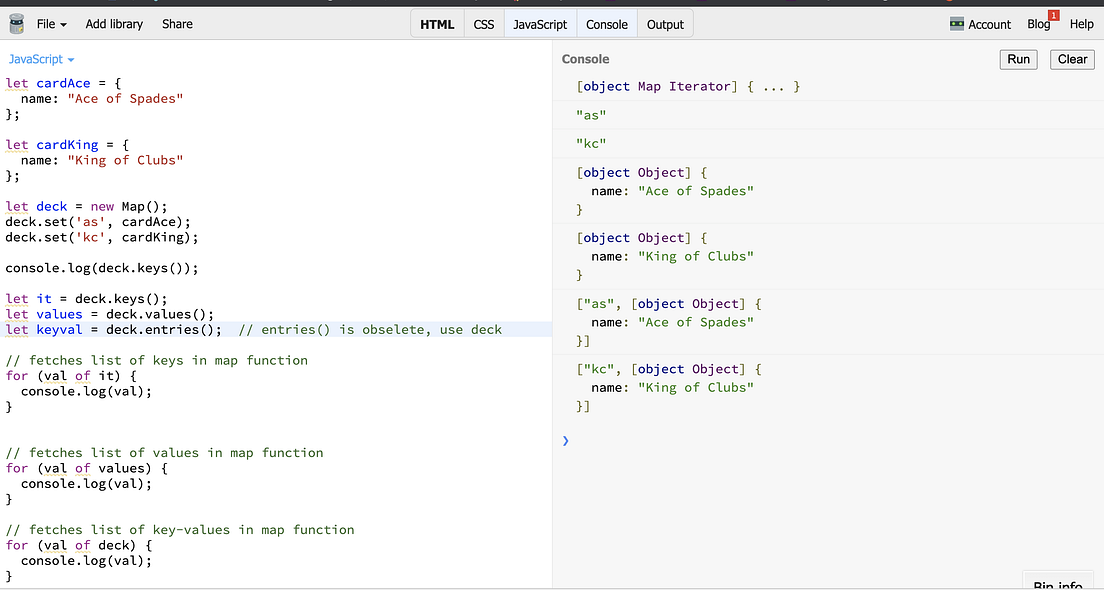Switch to the HTML tab

(x=437, y=23)
